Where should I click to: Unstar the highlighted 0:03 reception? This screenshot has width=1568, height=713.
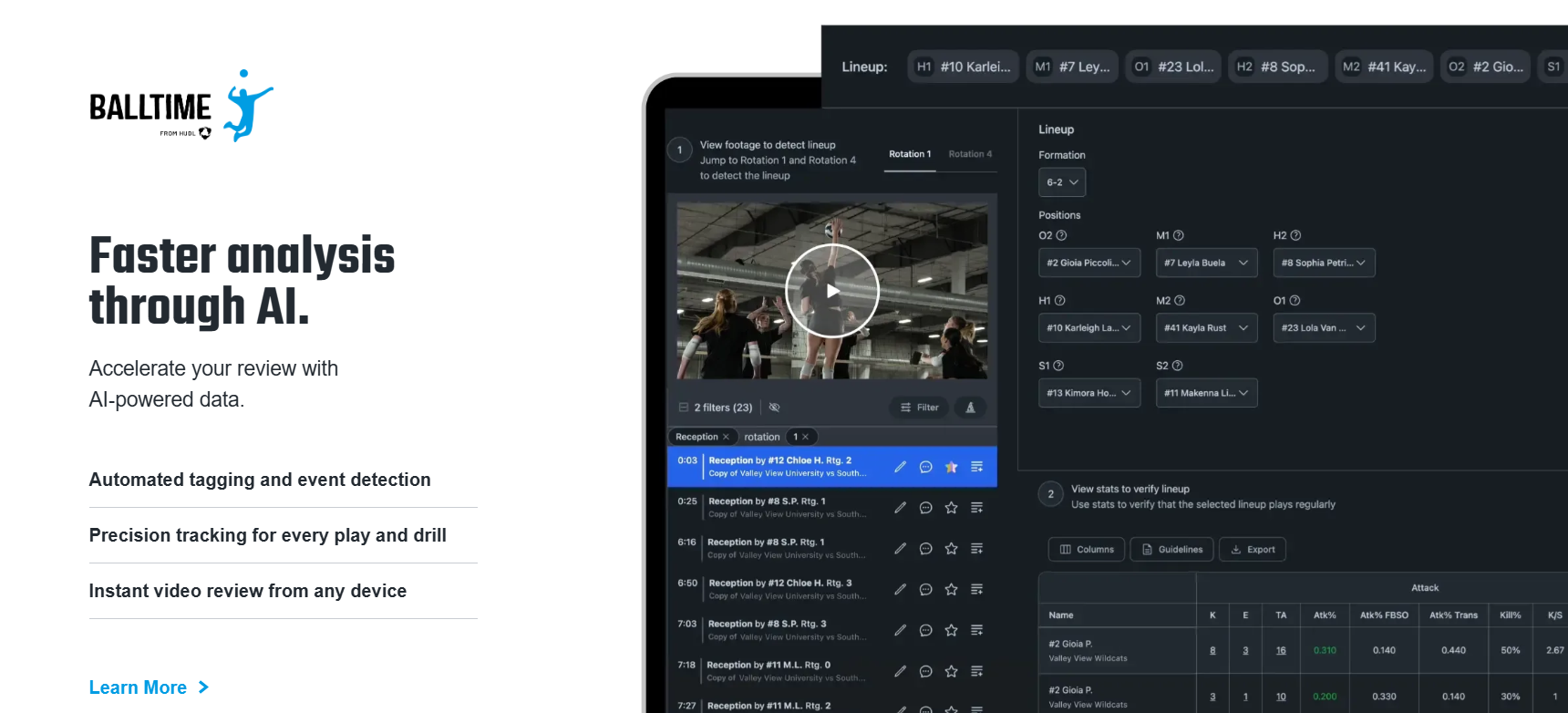(951, 467)
